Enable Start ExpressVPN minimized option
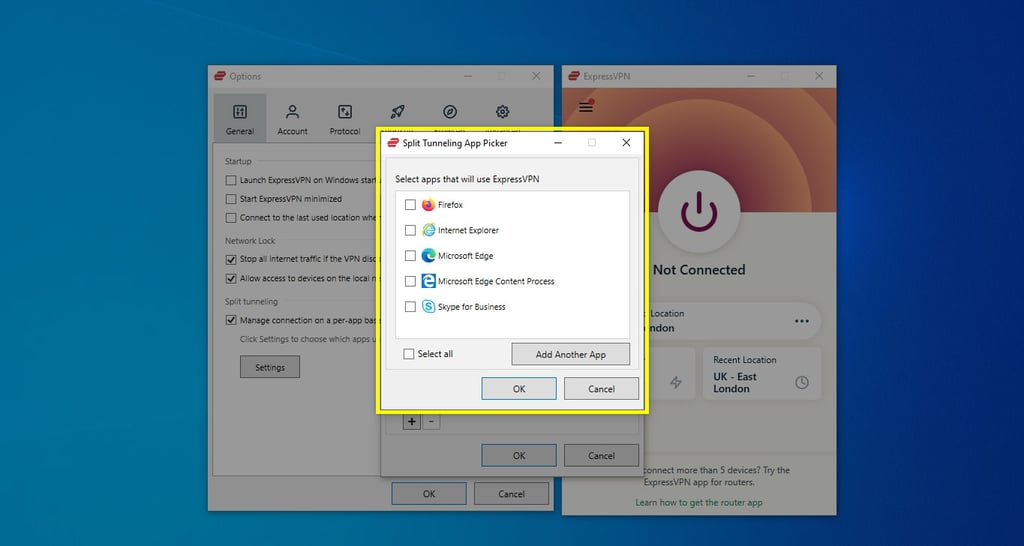This screenshot has width=1024, height=546. point(231,199)
